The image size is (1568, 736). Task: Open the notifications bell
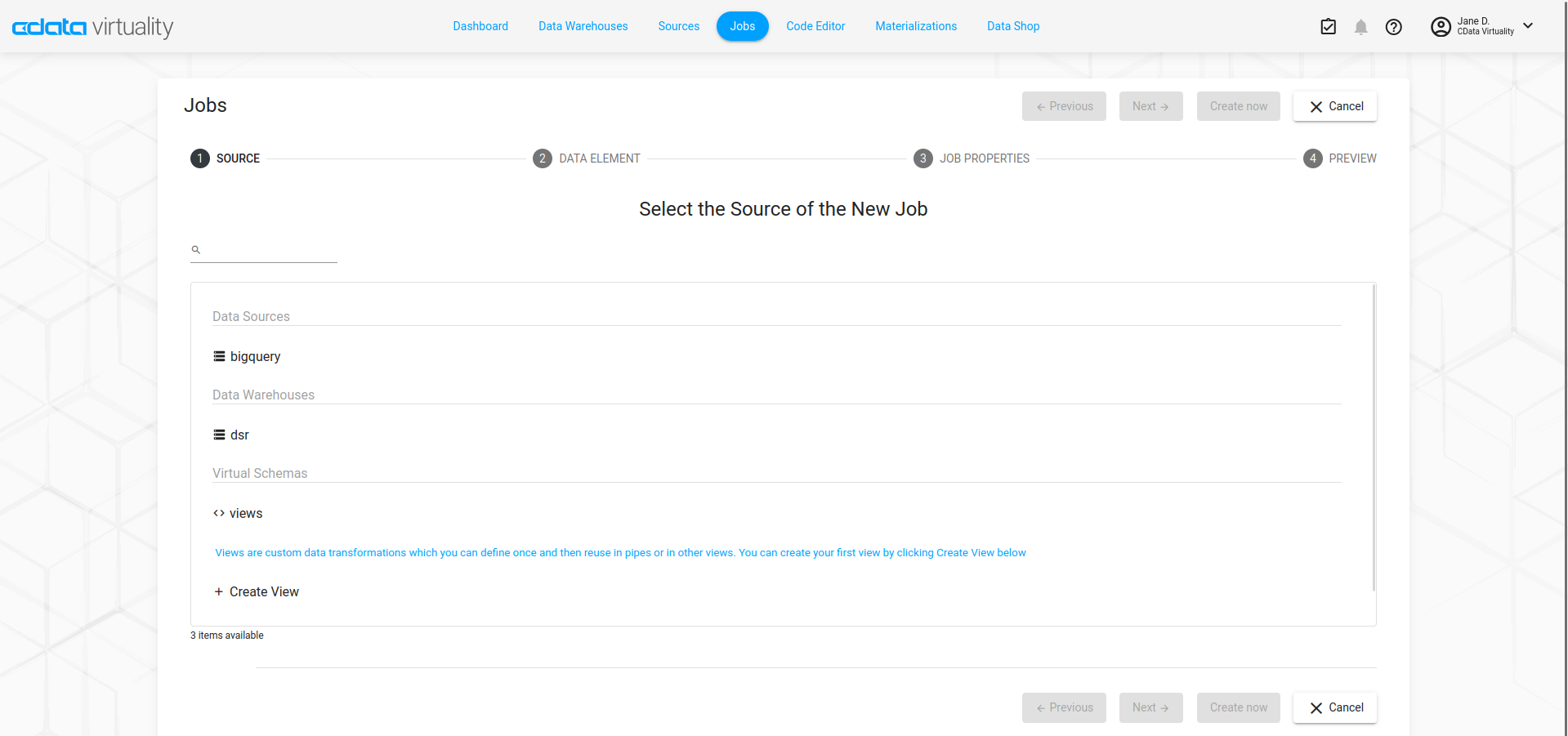[x=1360, y=27]
